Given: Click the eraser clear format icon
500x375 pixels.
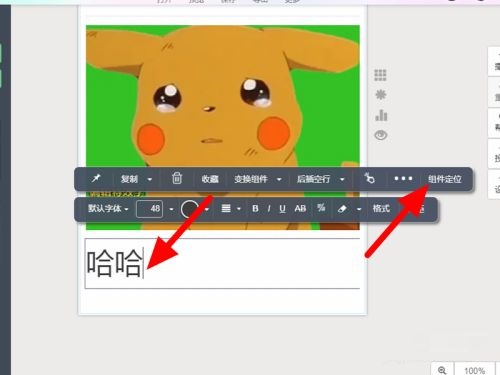Looking at the screenshot, I should click(x=342, y=209).
